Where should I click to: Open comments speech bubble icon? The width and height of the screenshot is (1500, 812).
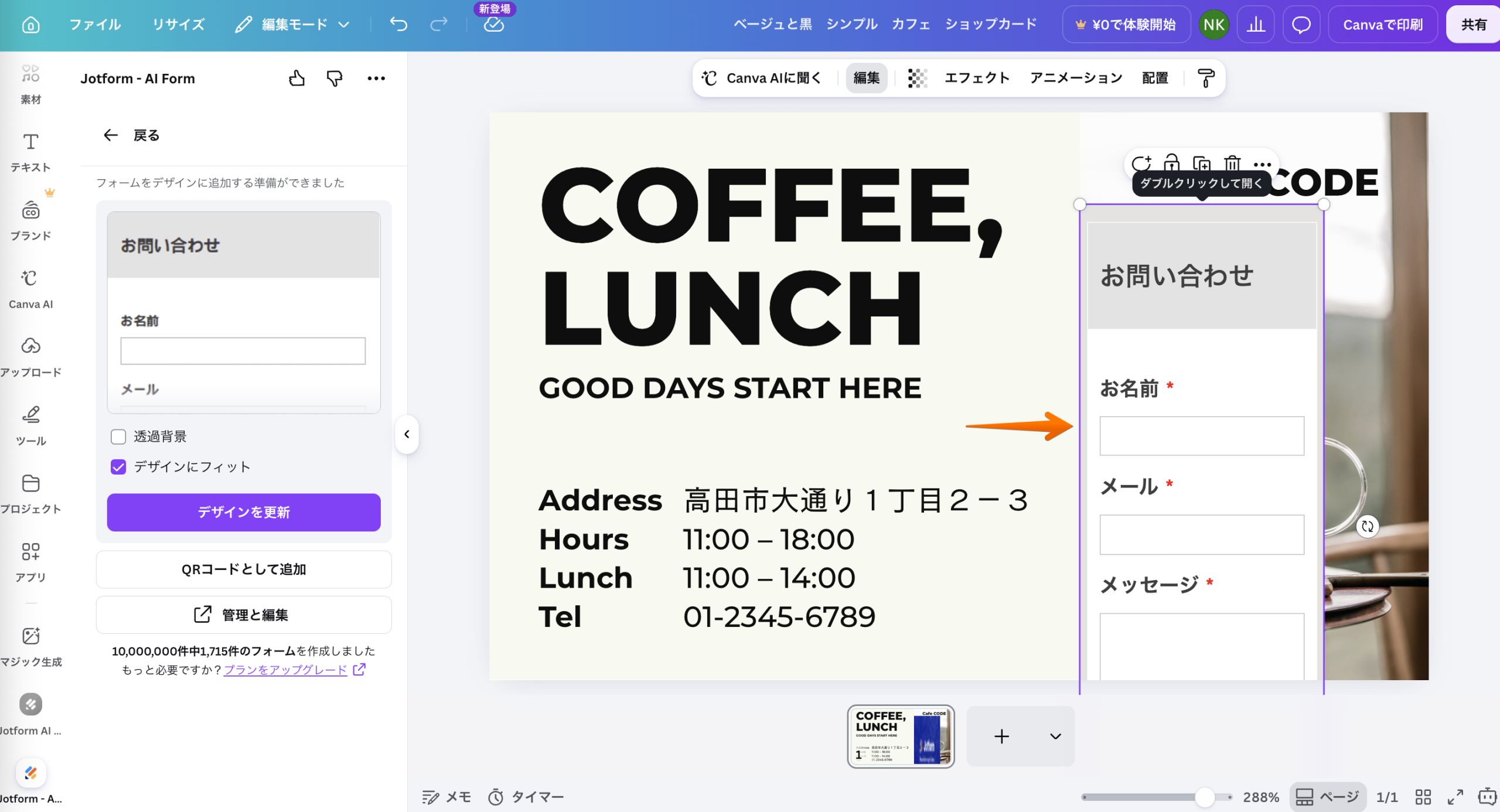[1301, 25]
